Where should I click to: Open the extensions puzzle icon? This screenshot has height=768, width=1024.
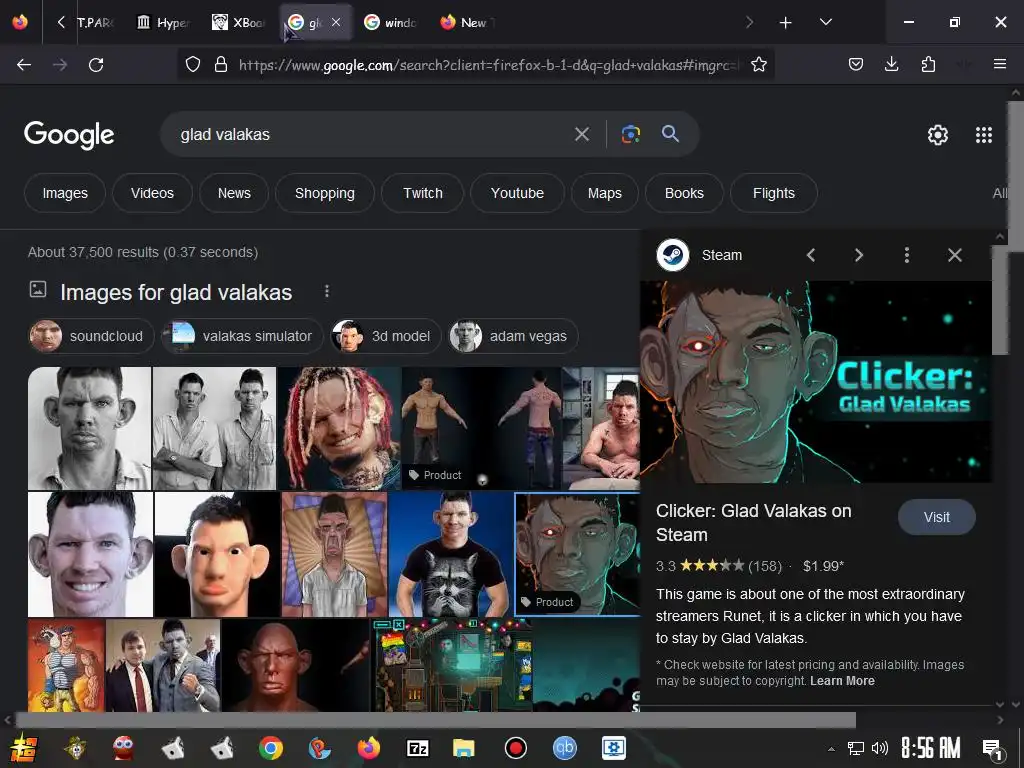pyautogui.click(x=928, y=64)
